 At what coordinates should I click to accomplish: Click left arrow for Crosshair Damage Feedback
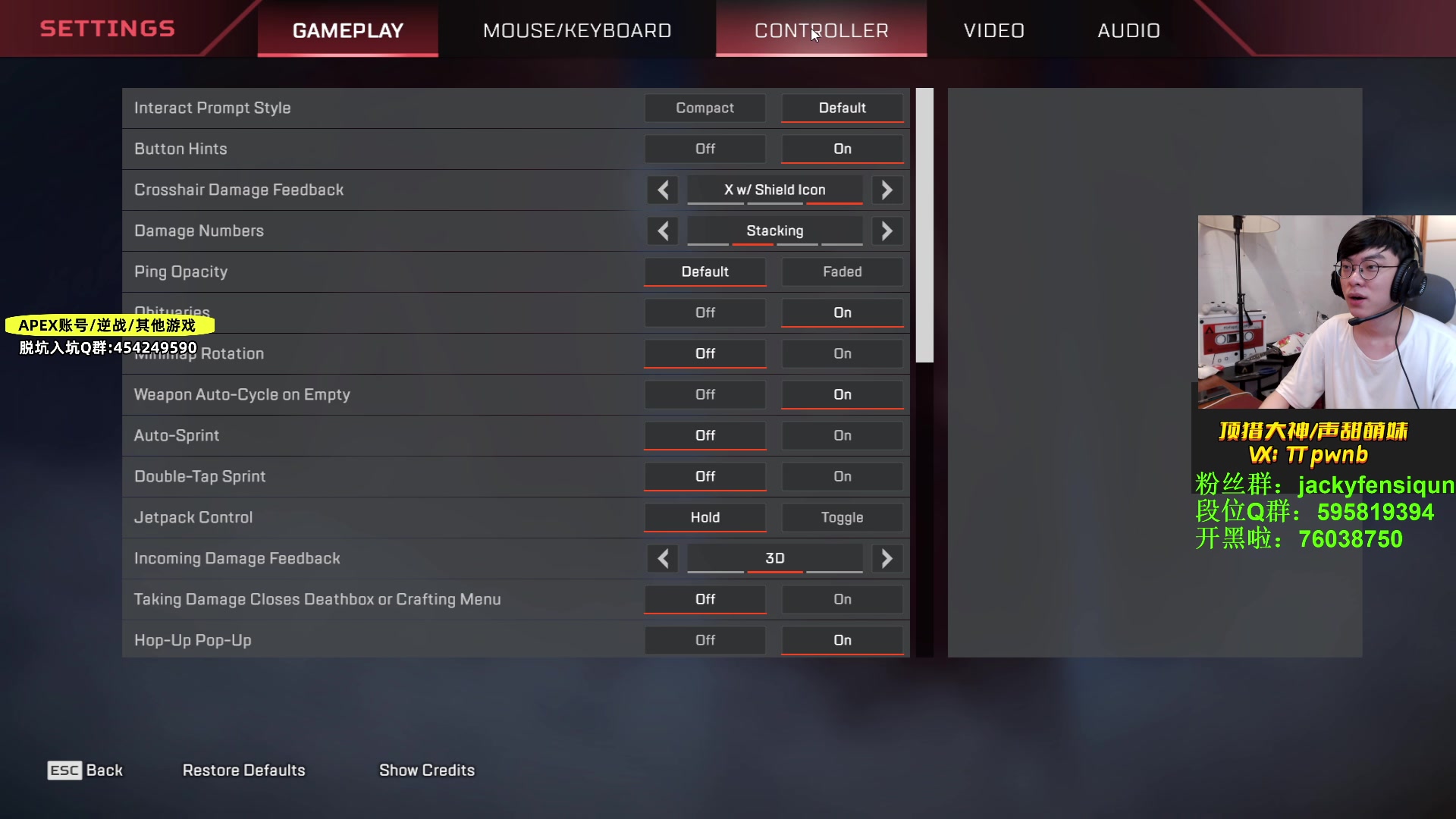pyautogui.click(x=663, y=190)
